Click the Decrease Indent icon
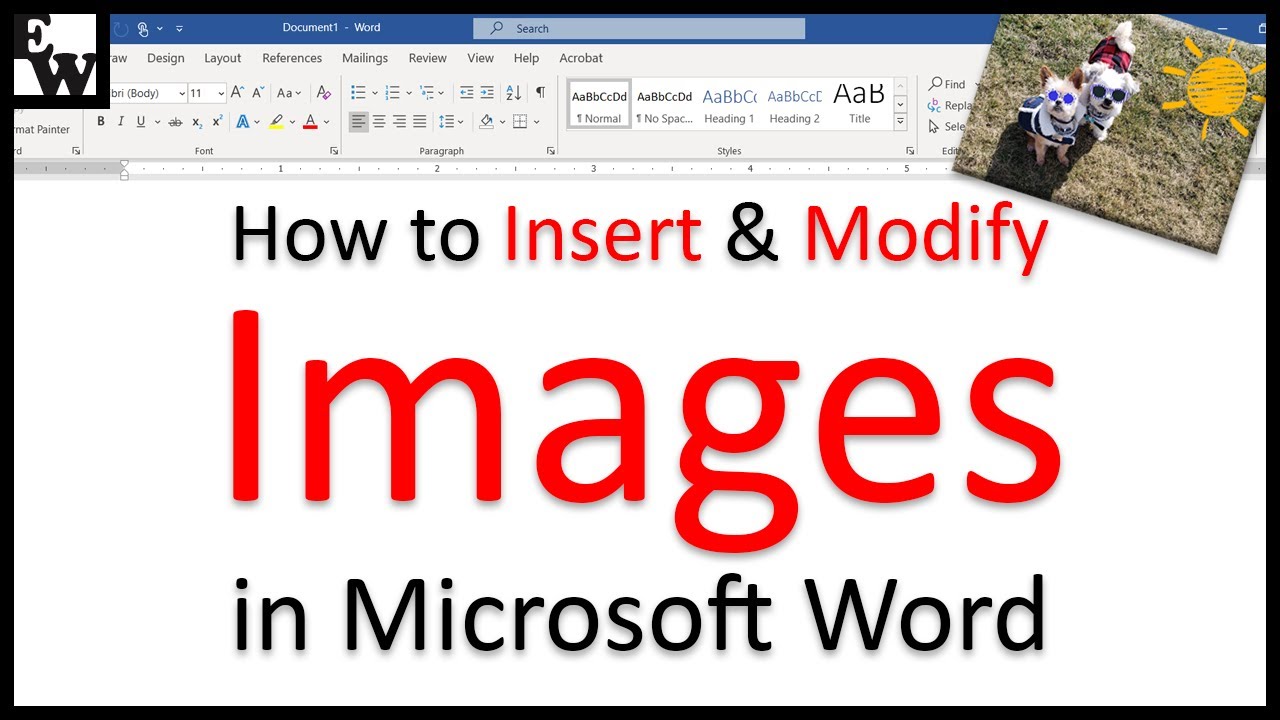Image resolution: width=1280 pixels, height=720 pixels. click(466, 92)
